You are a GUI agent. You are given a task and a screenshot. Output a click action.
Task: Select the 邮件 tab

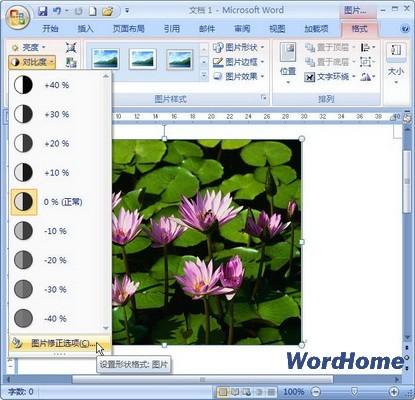click(207, 29)
